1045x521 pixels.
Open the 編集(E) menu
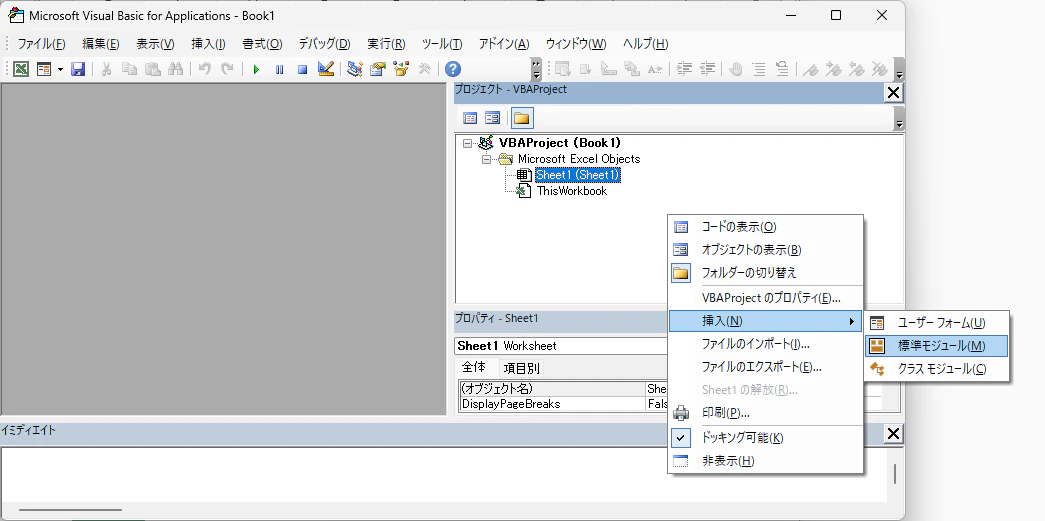(101, 44)
